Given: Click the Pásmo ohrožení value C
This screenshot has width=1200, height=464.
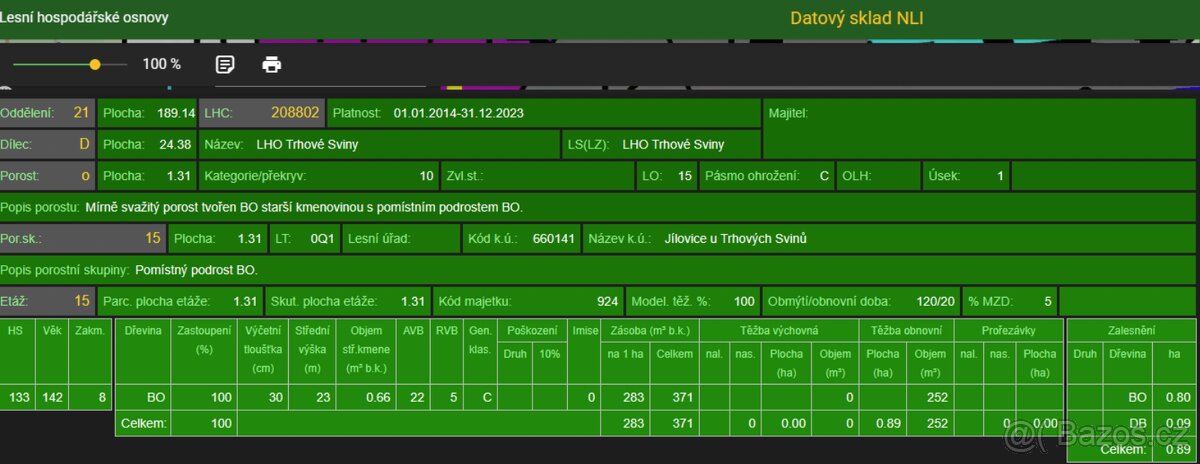Looking at the screenshot, I should tap(825, 176).
